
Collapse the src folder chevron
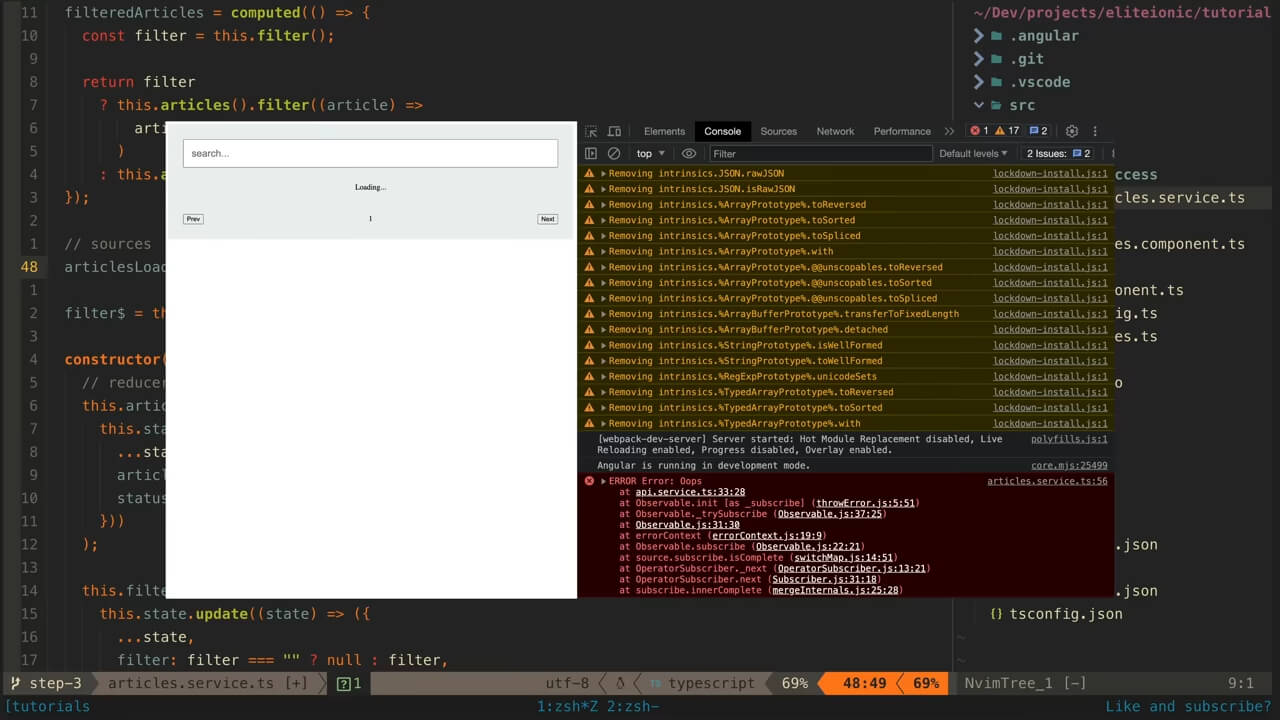coord(979,105)
